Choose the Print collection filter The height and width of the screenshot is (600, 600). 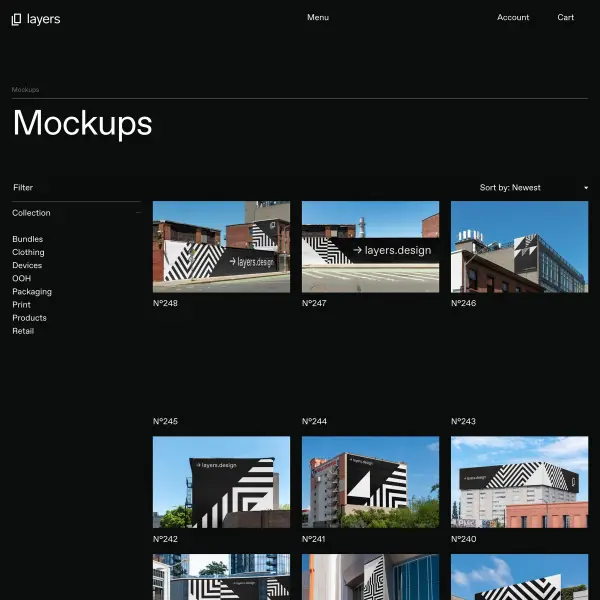21,305
